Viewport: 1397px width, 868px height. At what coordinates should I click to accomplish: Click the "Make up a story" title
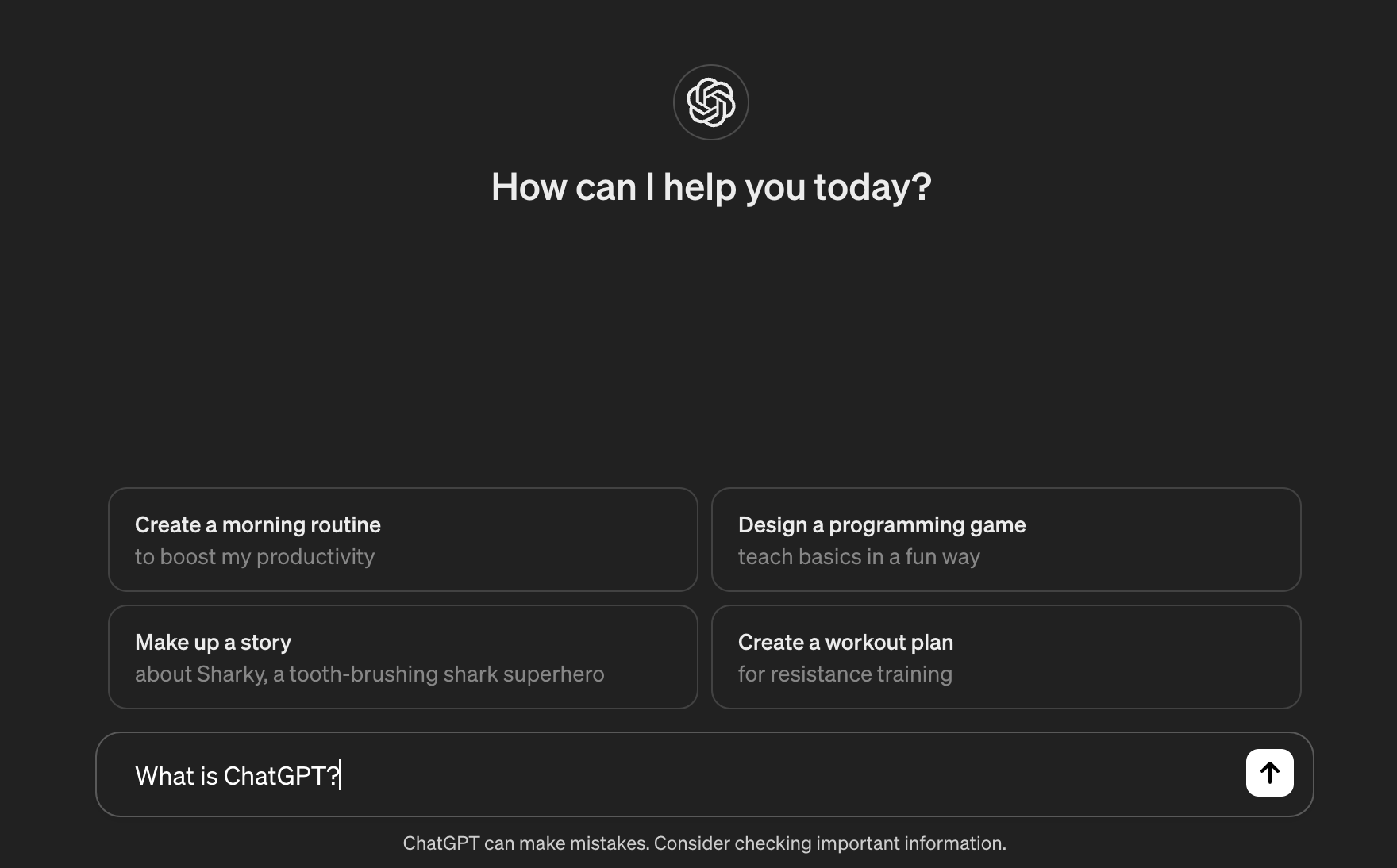pos(213,643)
